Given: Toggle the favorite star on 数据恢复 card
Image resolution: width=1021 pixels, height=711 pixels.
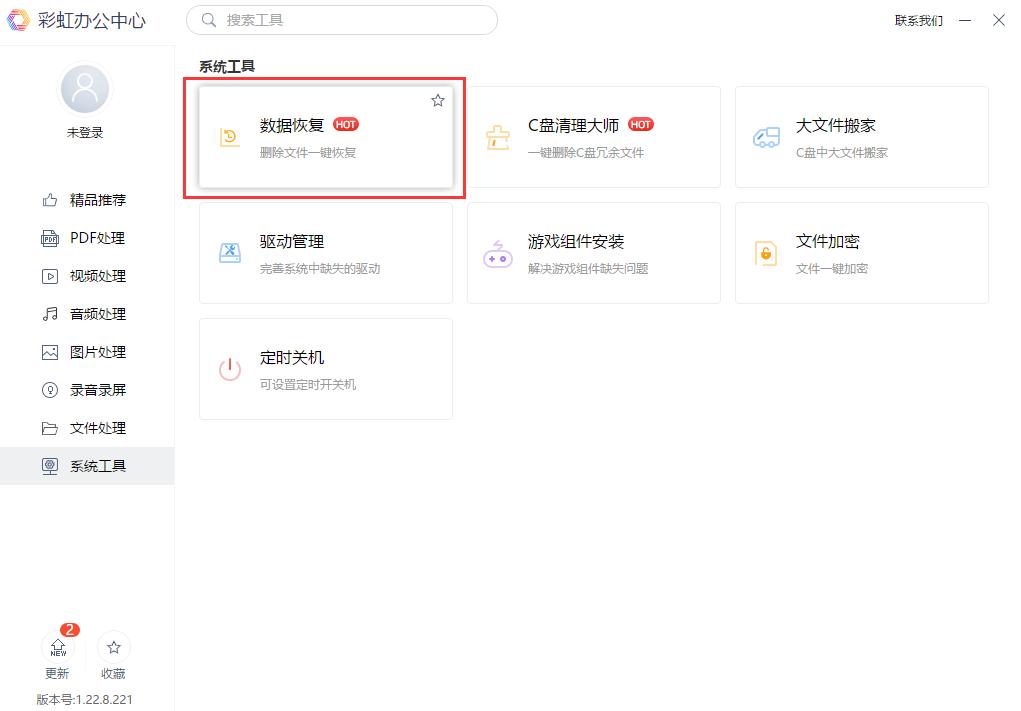Looking at the screenshot, I should [x=437, y=100].
